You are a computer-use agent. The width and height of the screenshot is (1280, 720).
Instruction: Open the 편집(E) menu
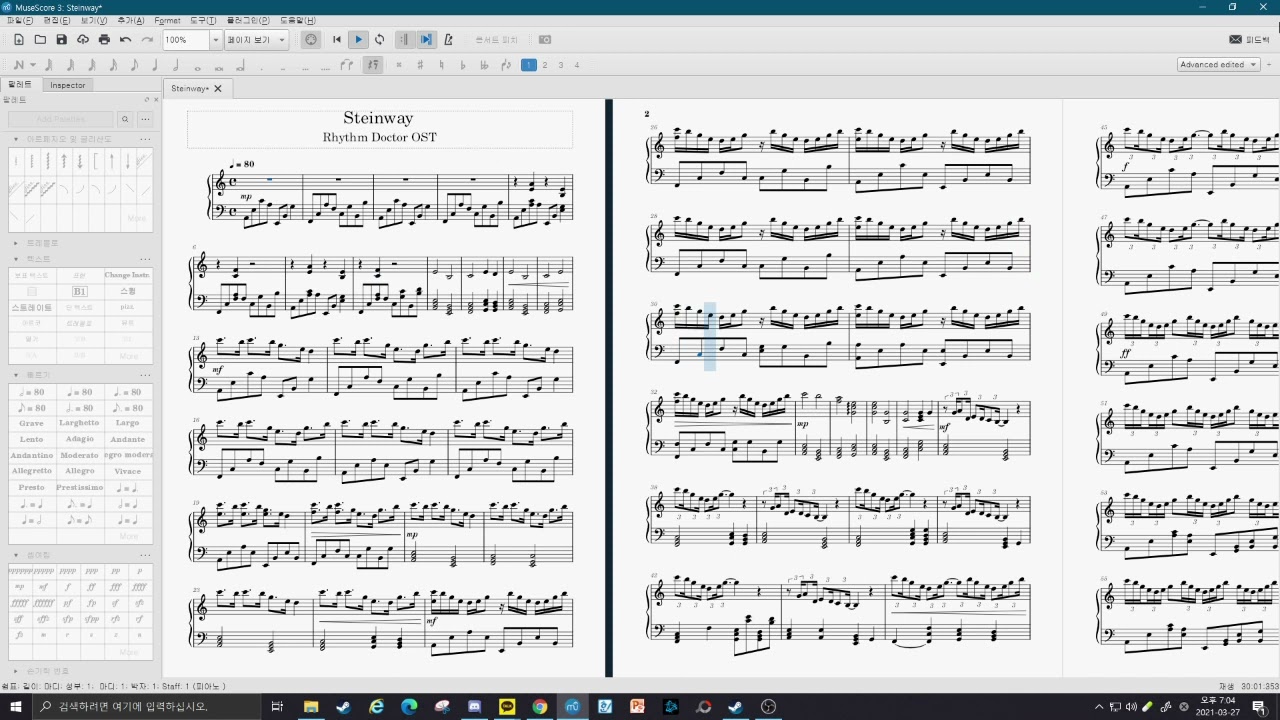(58, 20)
